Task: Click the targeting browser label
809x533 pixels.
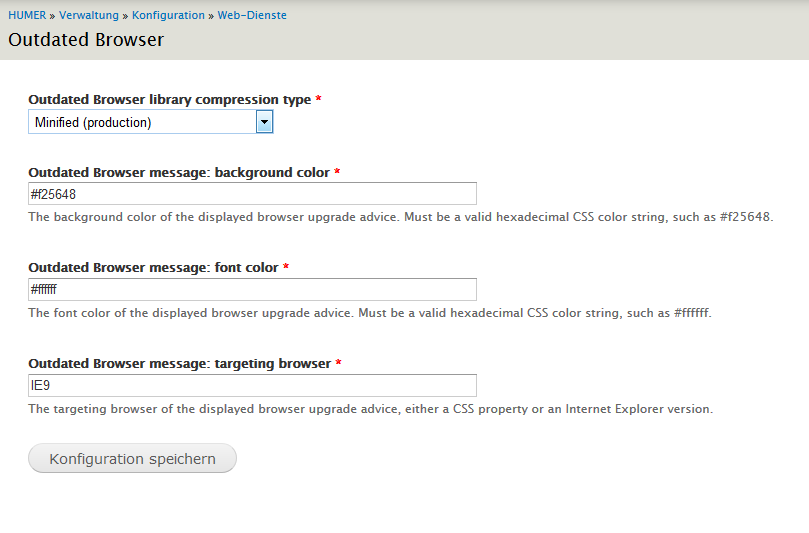Action: click(x=180, y=364)
